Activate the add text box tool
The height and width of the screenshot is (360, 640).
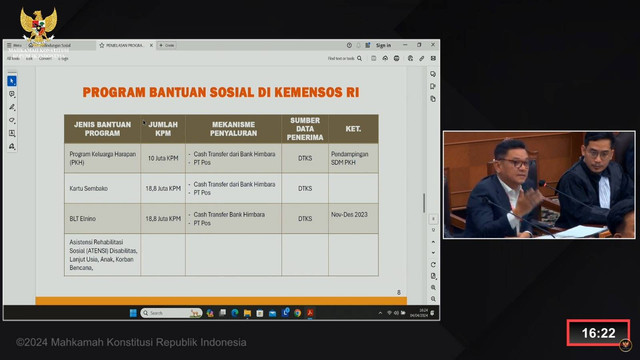tap(12, 133)
